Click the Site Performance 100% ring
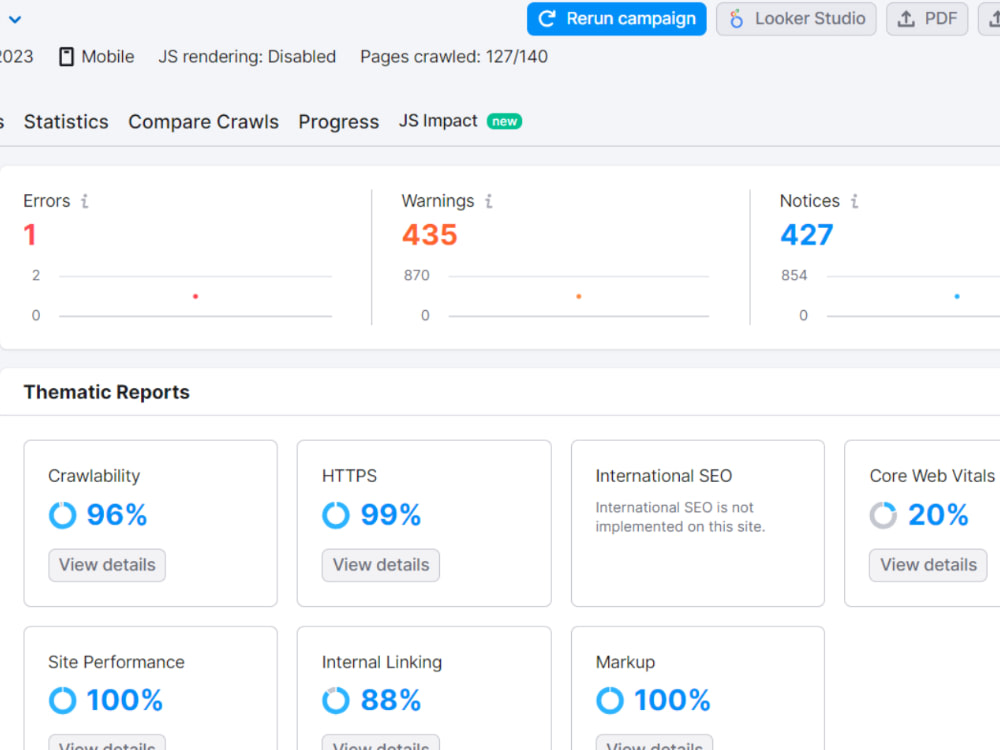 [x=62, y=700]
